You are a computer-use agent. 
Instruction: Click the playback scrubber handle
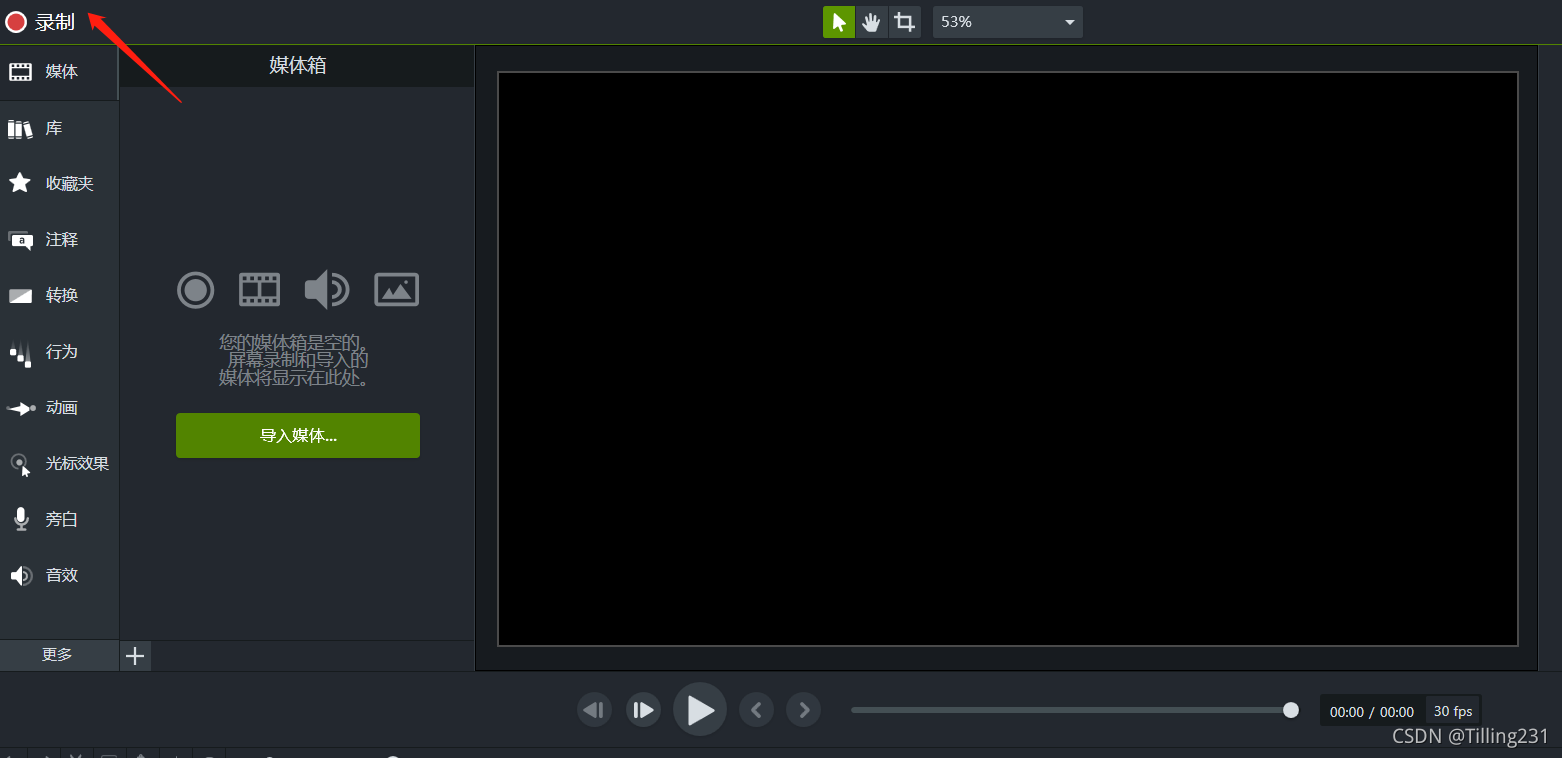[1291, 710]
